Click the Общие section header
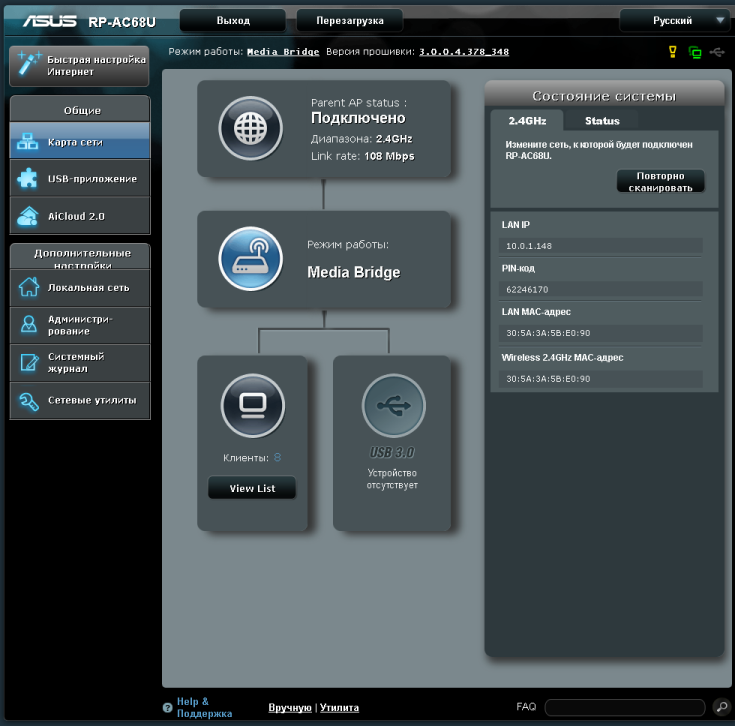The image size is (735, 726). coord(80,109)
